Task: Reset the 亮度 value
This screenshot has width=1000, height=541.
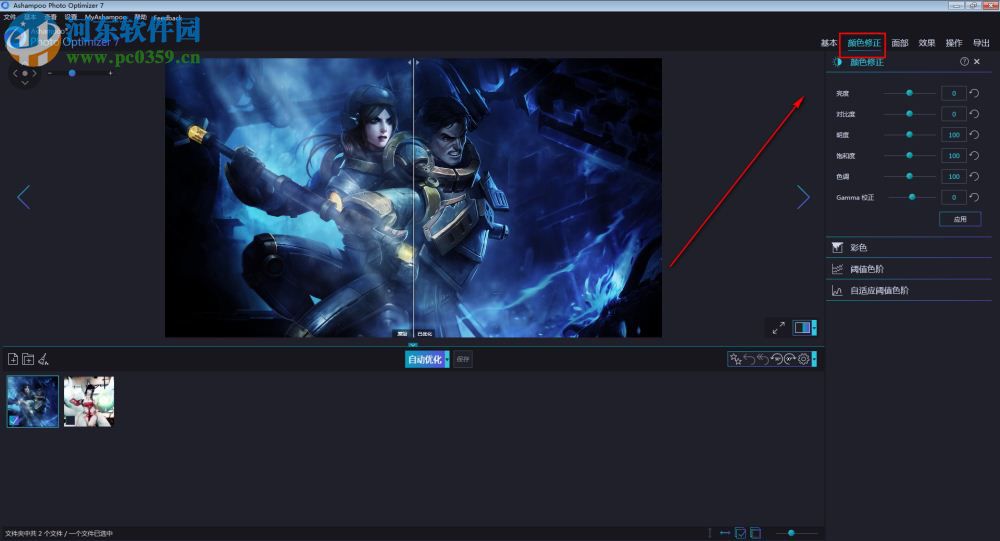Action: click(974, 93)
